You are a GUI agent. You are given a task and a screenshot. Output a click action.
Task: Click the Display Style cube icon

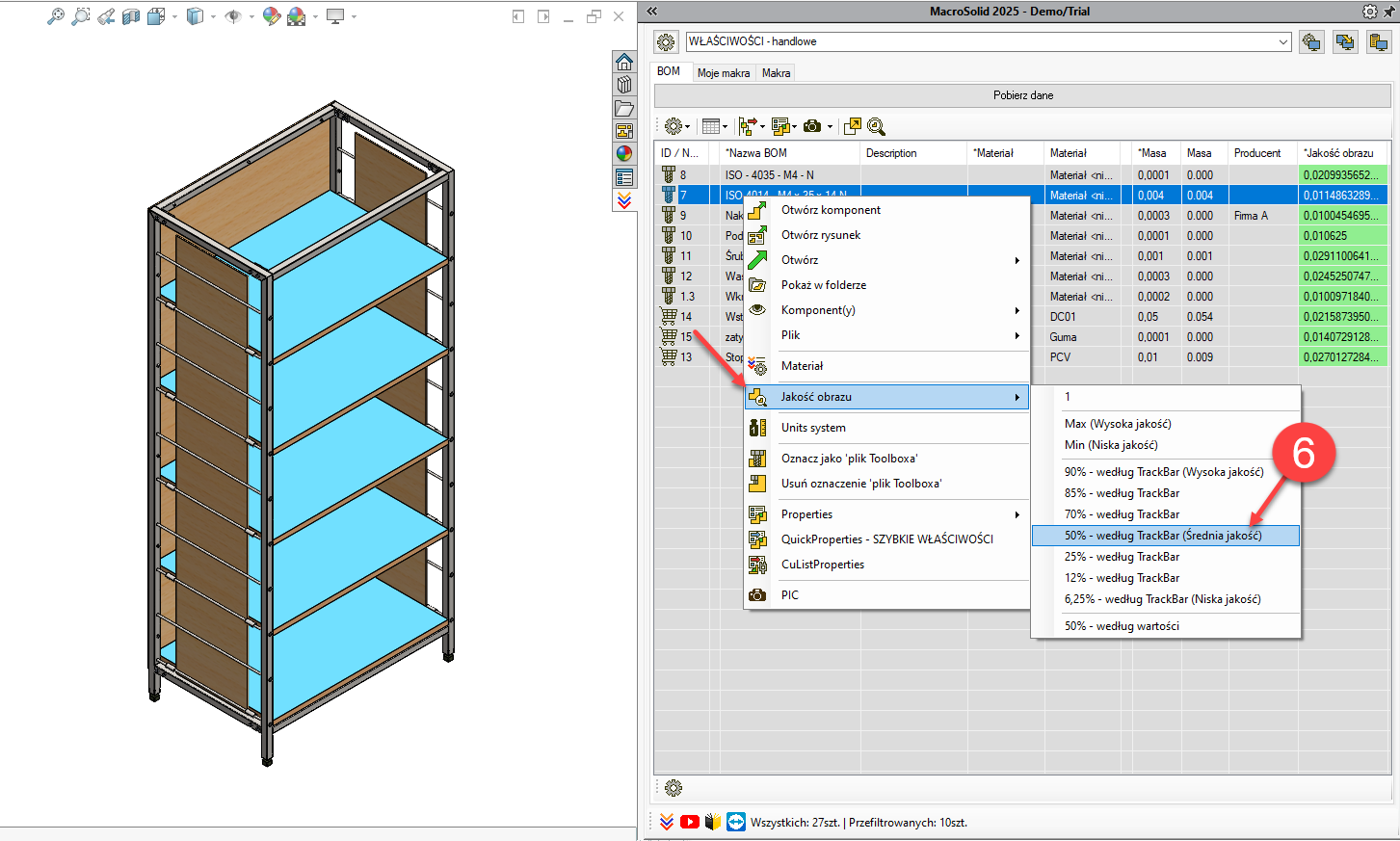point(195,16)
